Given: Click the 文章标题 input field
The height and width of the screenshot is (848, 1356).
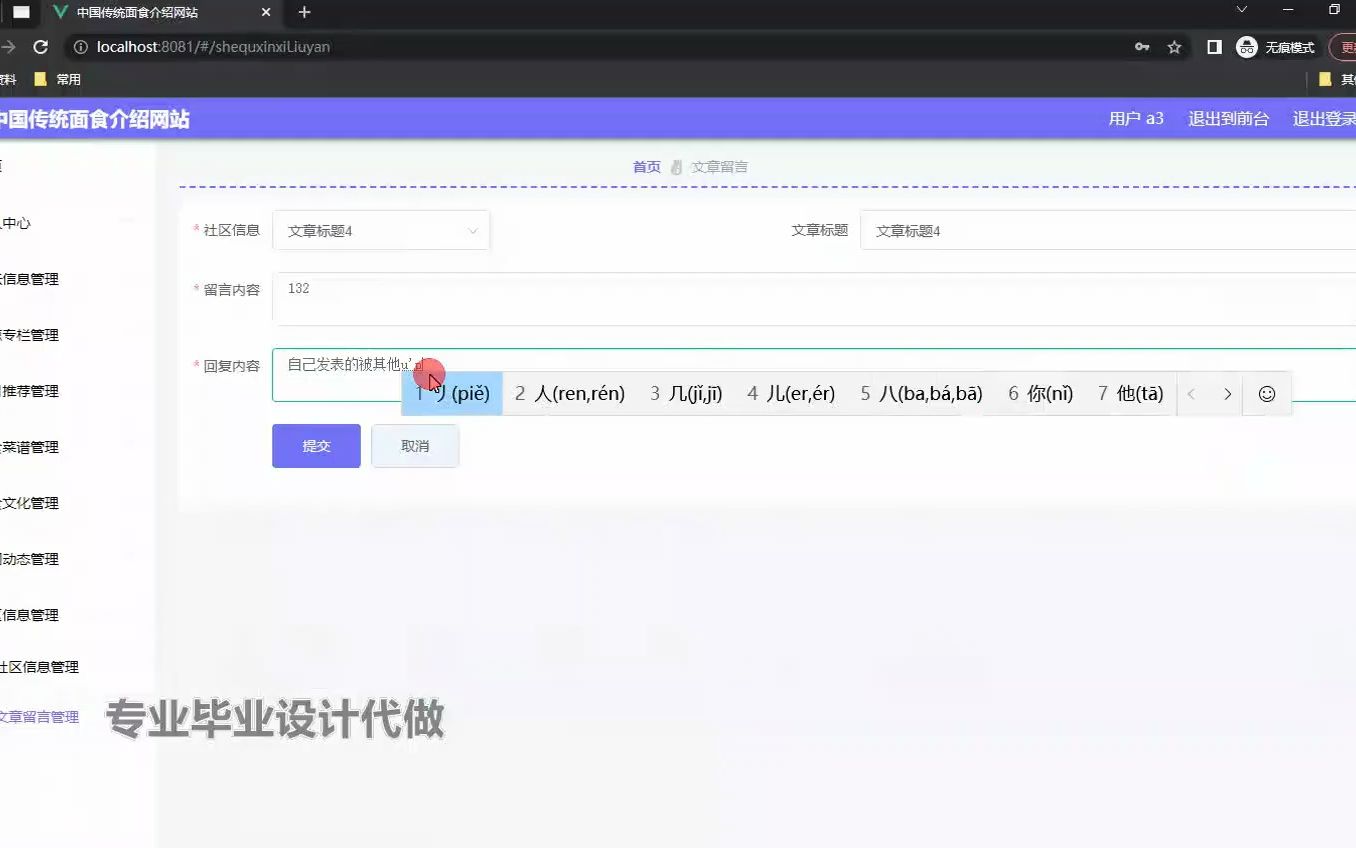Looking at the screenshot, I should tap(1108, 230).
